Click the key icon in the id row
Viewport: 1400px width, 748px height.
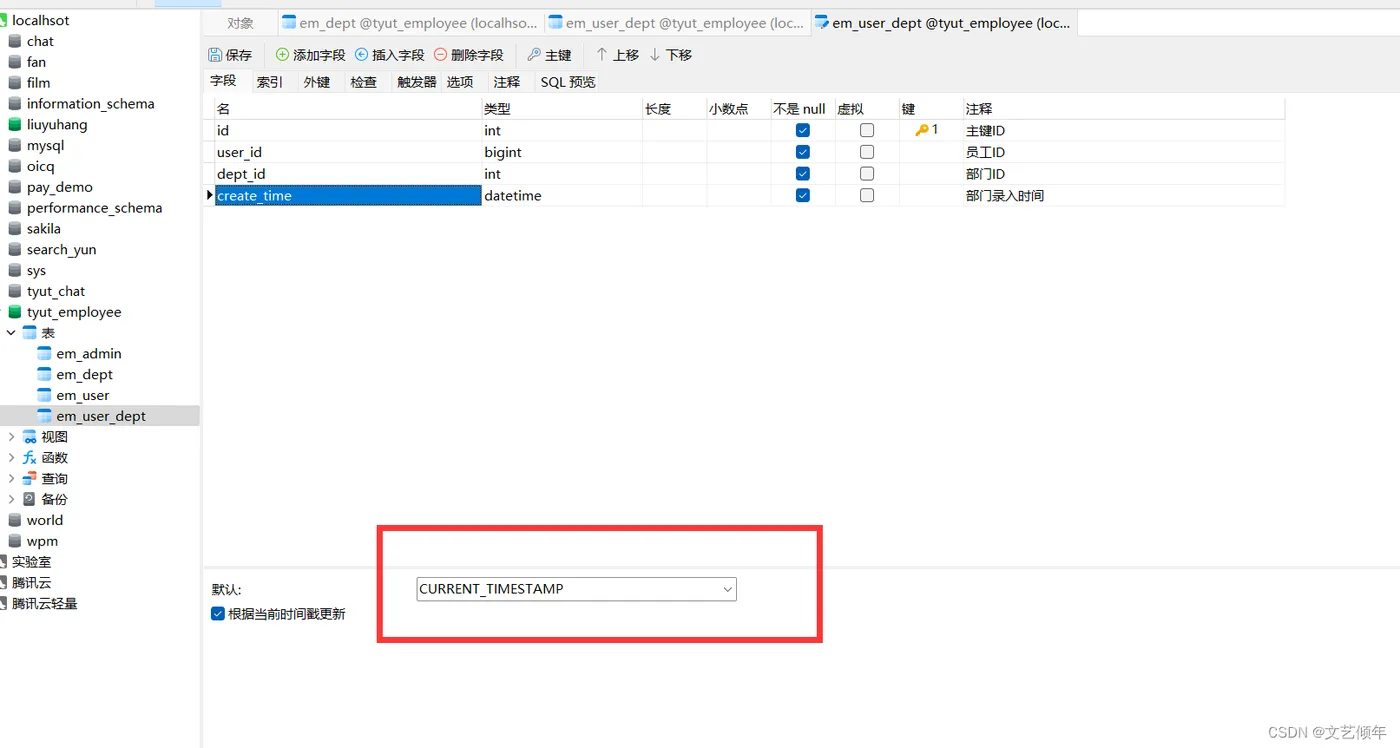pyautogui.click(x=922, y=130)
